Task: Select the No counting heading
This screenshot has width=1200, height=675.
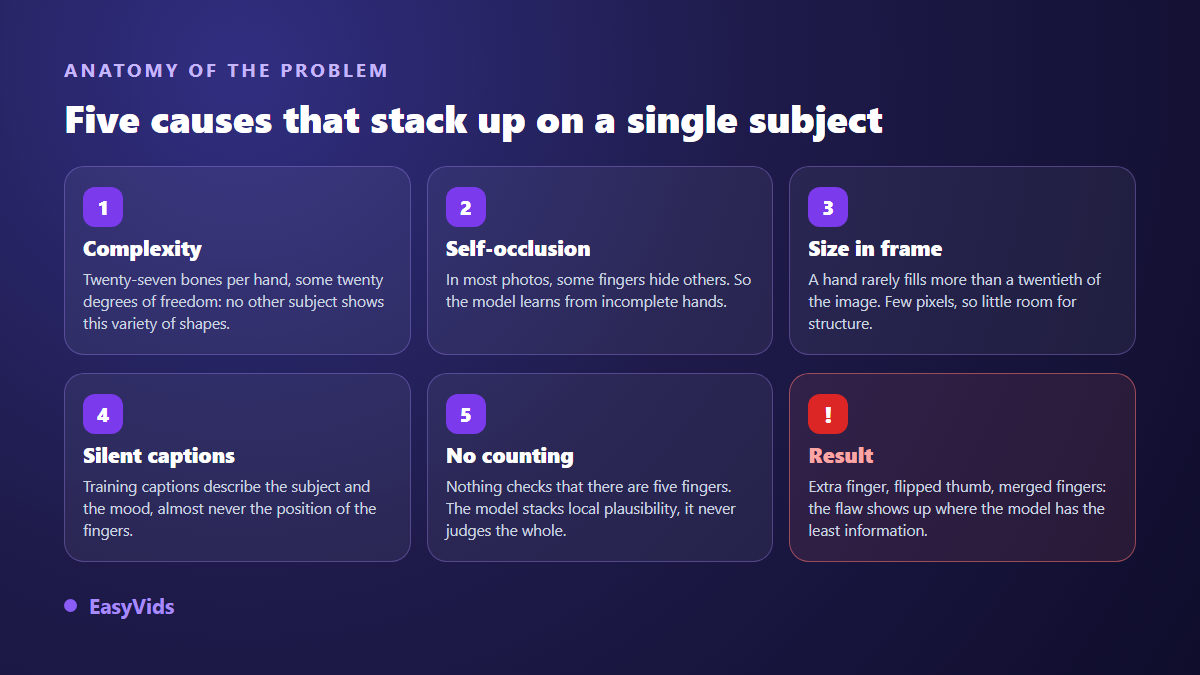Action: tap(510, 456)
